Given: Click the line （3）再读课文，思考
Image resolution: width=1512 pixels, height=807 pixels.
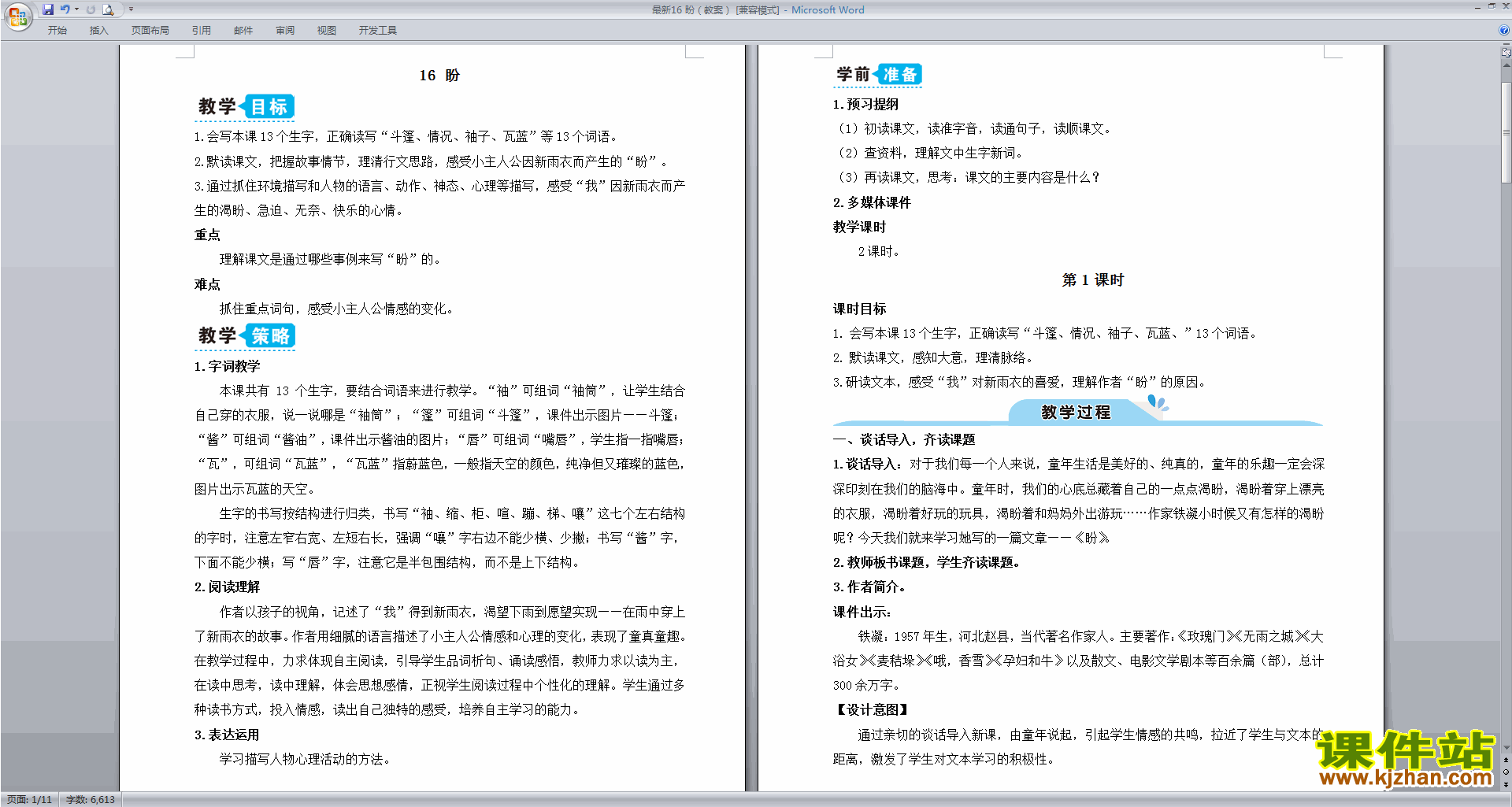Looking at the screenshot, I should pyautogui.click(x=966, y=178).
